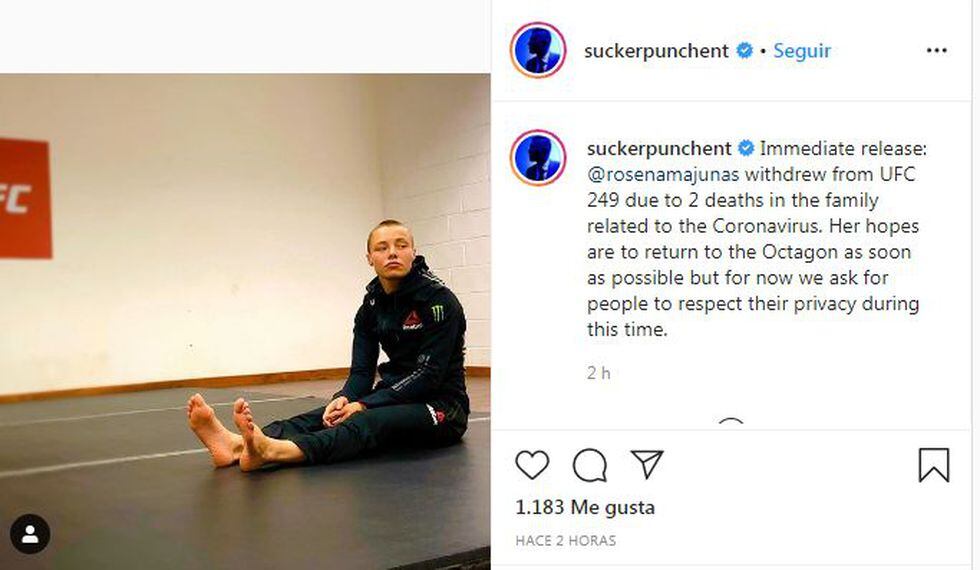View the 1.183 Me gusta likes list
980x570 pixels.
(585, 507)
